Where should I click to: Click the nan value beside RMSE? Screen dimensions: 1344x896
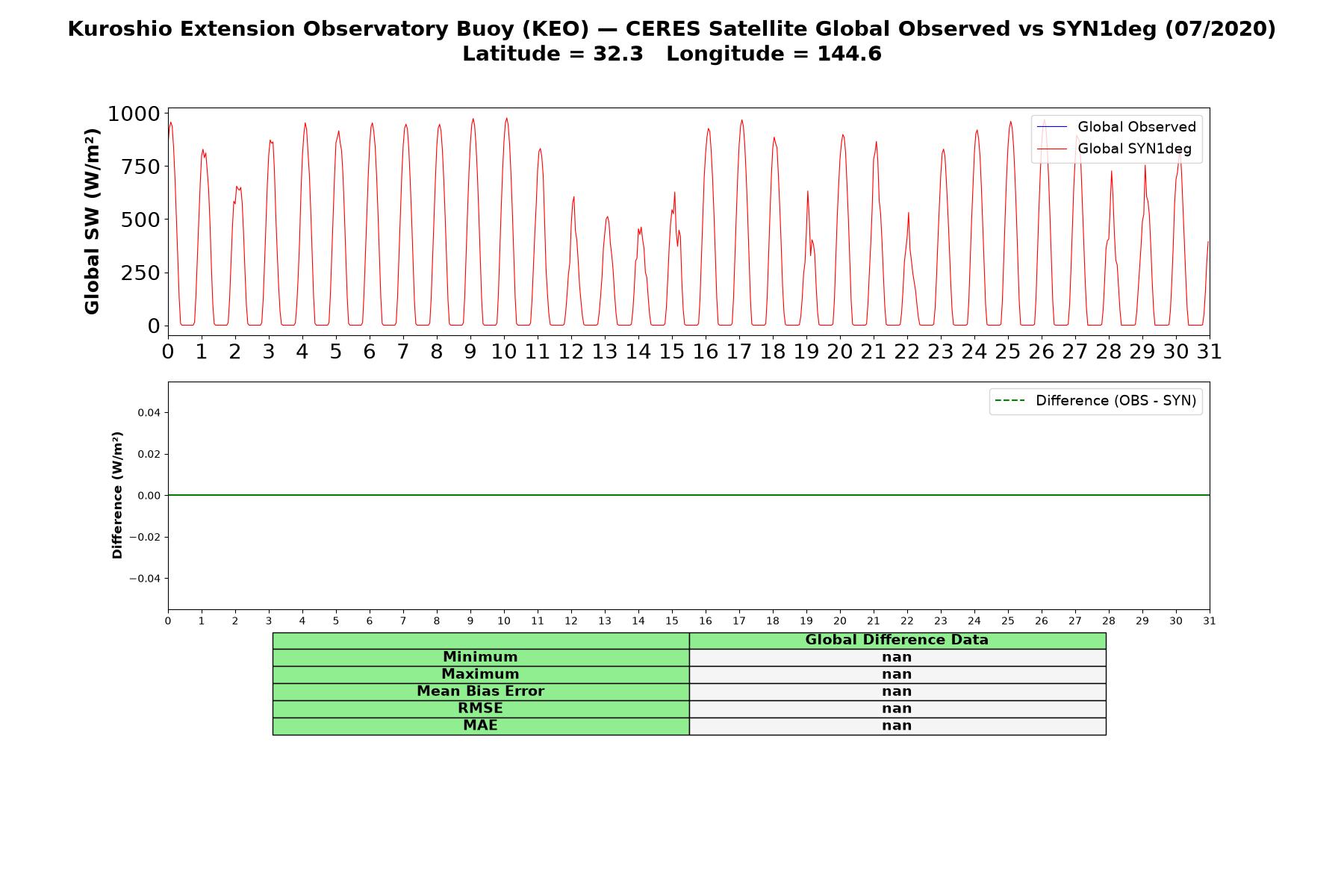[897, 709]
